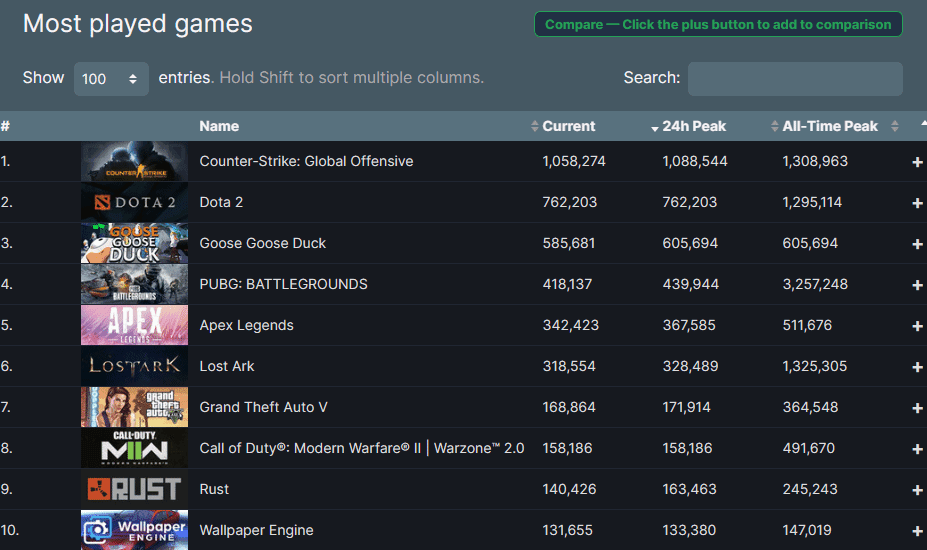Add Call of Duty Modern Warfare II to comparison via plus
This screenshot has width=927, height=550.
917,449
